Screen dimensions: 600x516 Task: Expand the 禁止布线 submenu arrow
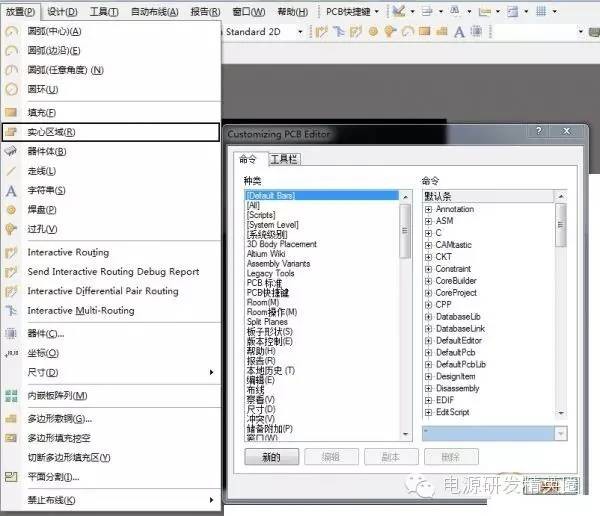click(x=211, y=500)
